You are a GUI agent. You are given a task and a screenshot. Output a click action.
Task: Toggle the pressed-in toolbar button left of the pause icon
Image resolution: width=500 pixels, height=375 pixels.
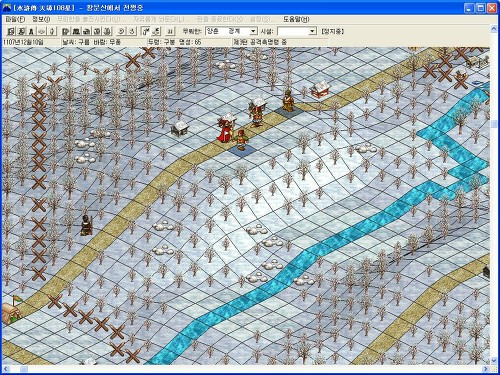[x=146, y=31]
